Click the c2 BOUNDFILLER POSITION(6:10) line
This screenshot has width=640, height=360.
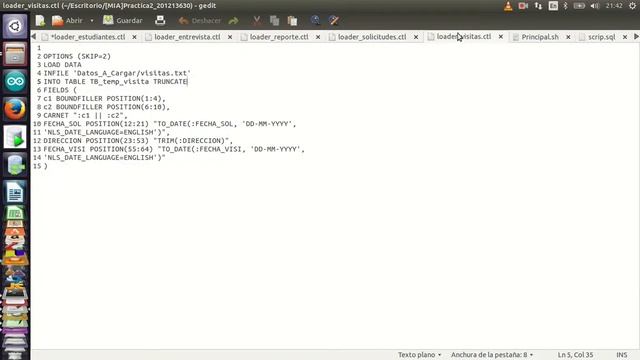107,107
